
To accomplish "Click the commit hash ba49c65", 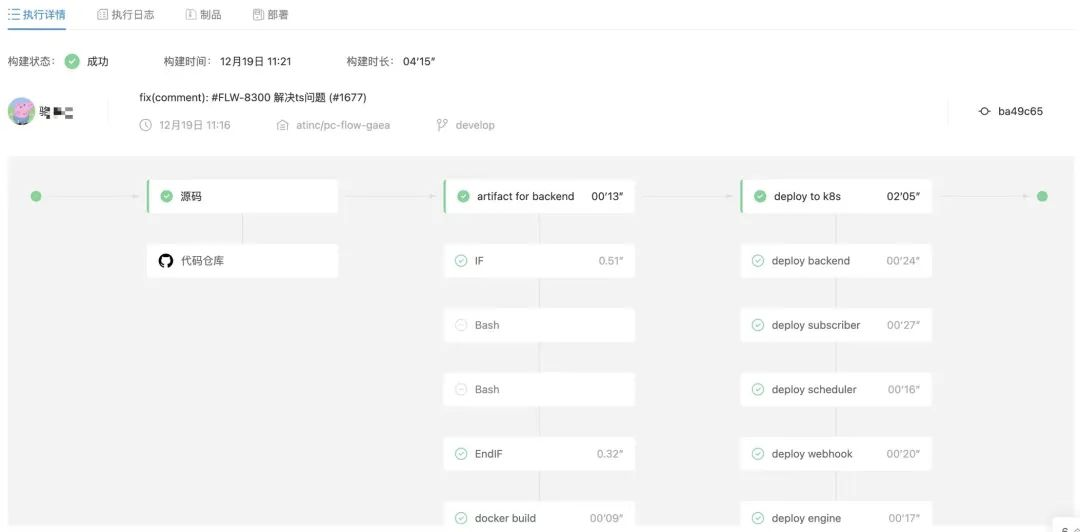I will (1020, 111).
